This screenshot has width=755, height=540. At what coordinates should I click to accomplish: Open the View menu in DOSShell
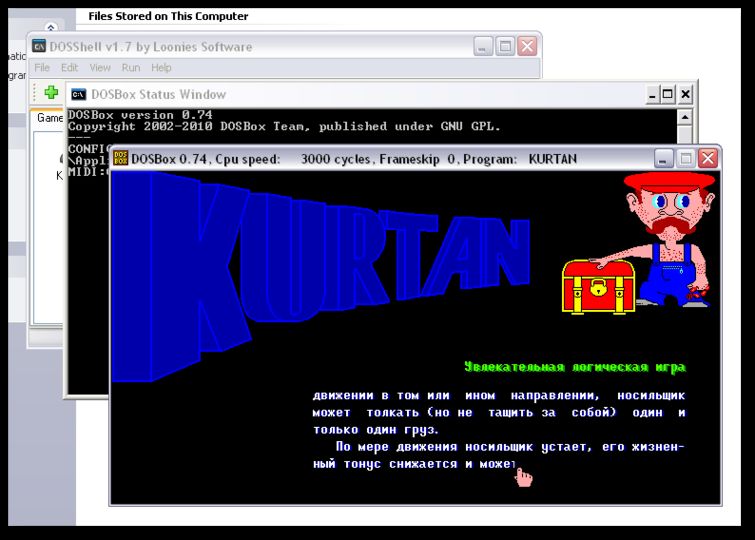100,68
